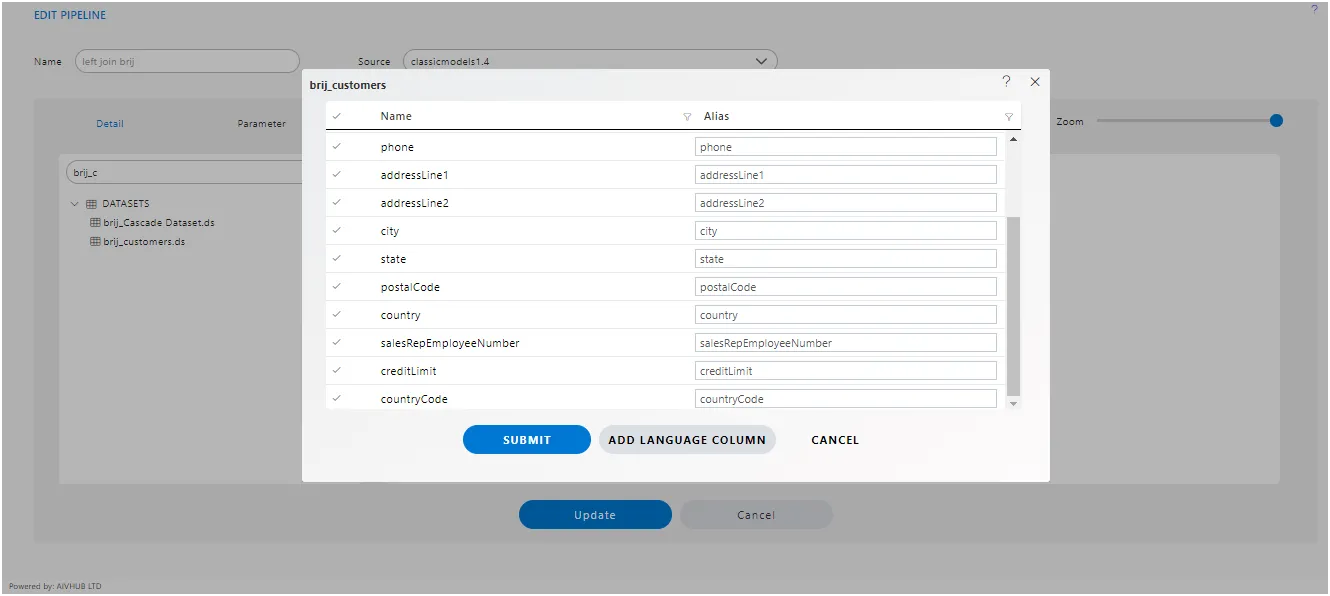
Task: Open page help question mark icon
Action: pos(1314,10)
